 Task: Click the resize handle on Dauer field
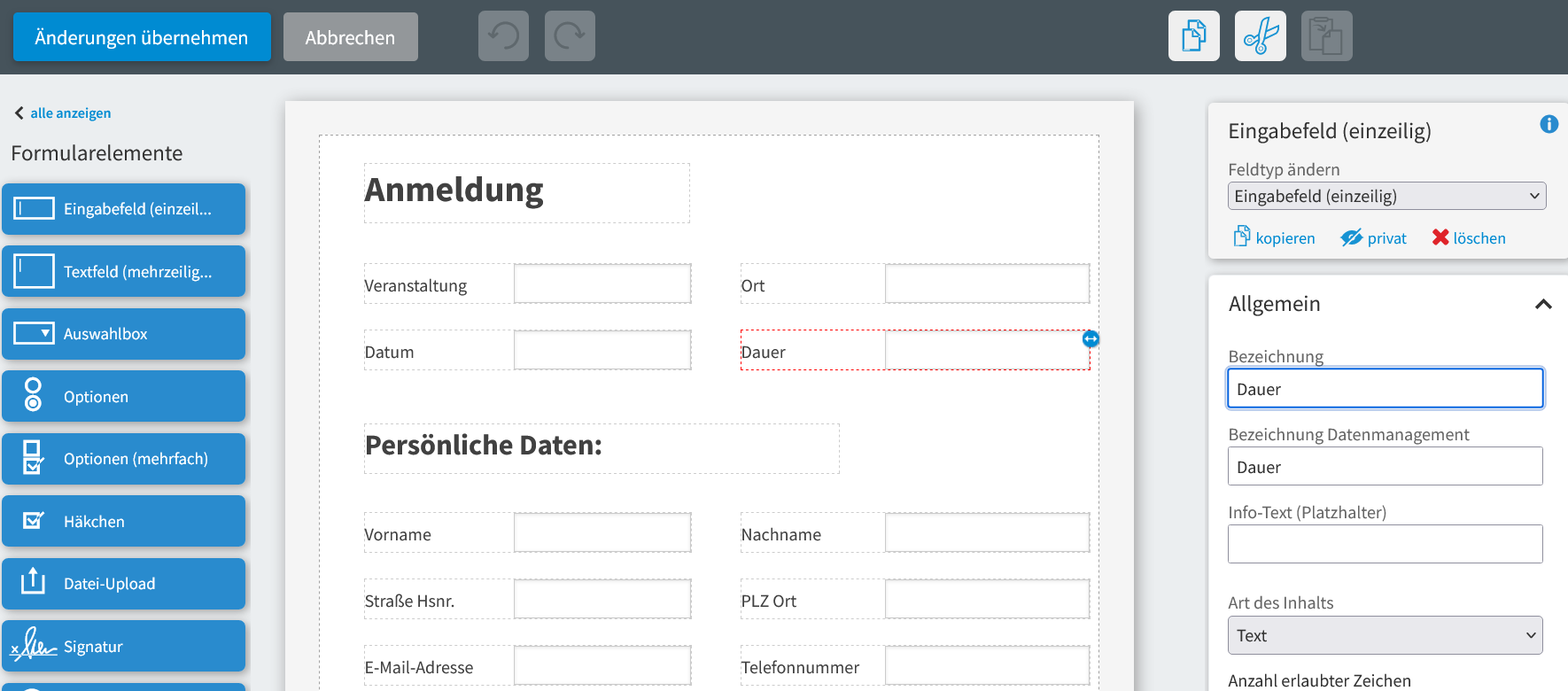pyautogui.click(x=1091, y=338)
